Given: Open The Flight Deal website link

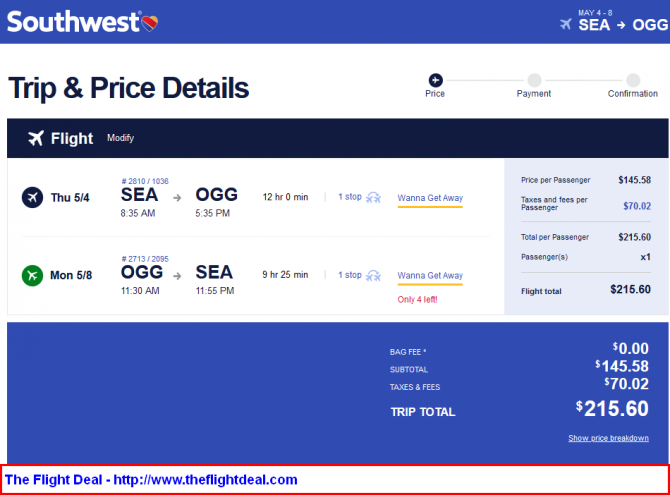Looking at the screenshot, I should [151, 480].
